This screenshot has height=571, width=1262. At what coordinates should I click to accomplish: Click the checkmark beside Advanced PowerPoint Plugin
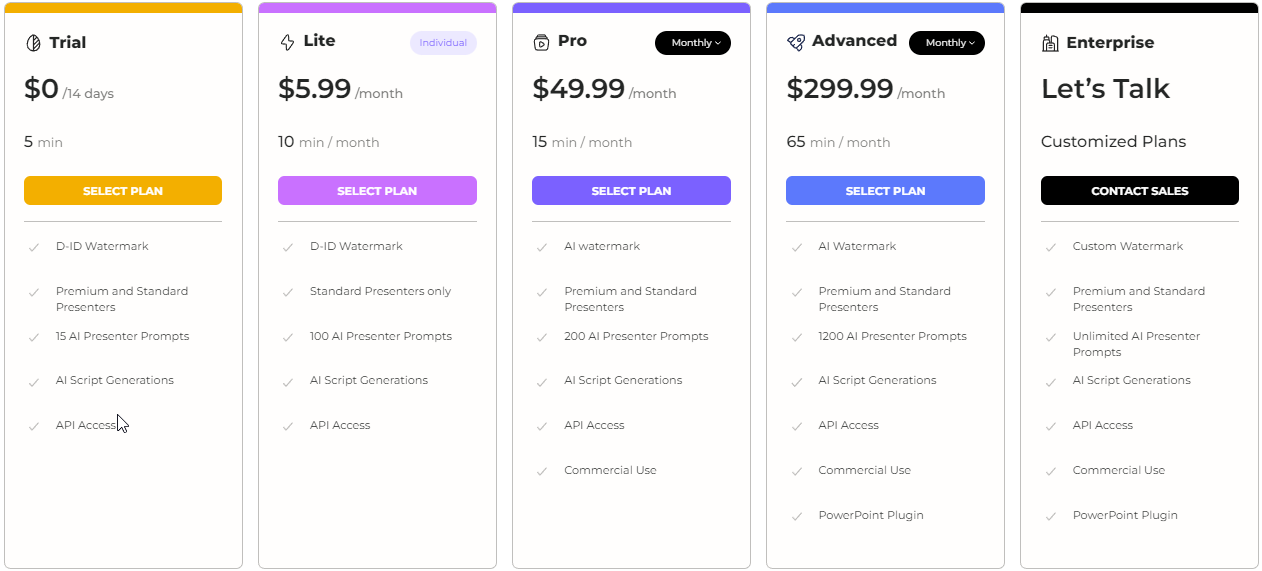tap(796, 516)
